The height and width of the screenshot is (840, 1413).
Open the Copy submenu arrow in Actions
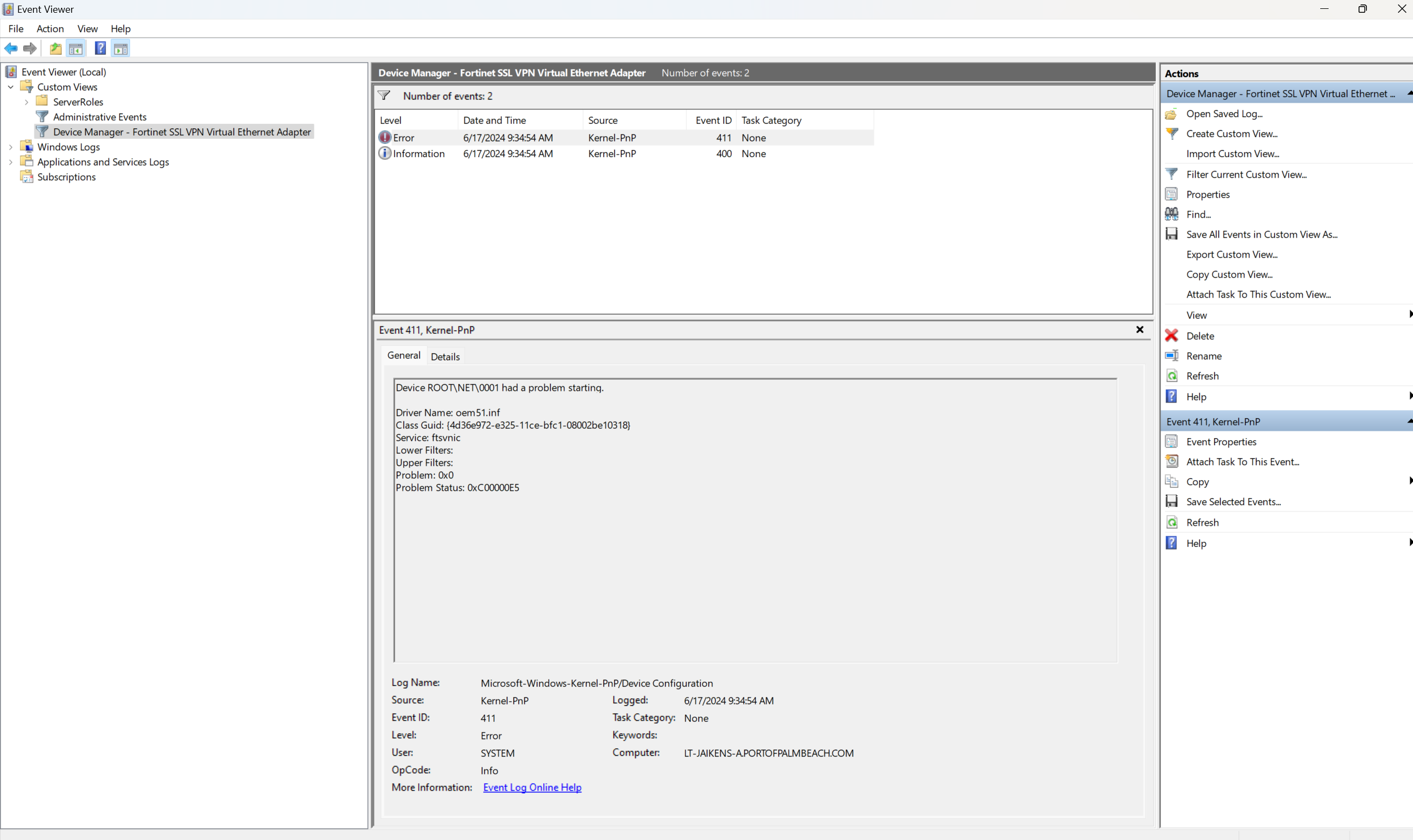pos(1410,481)
